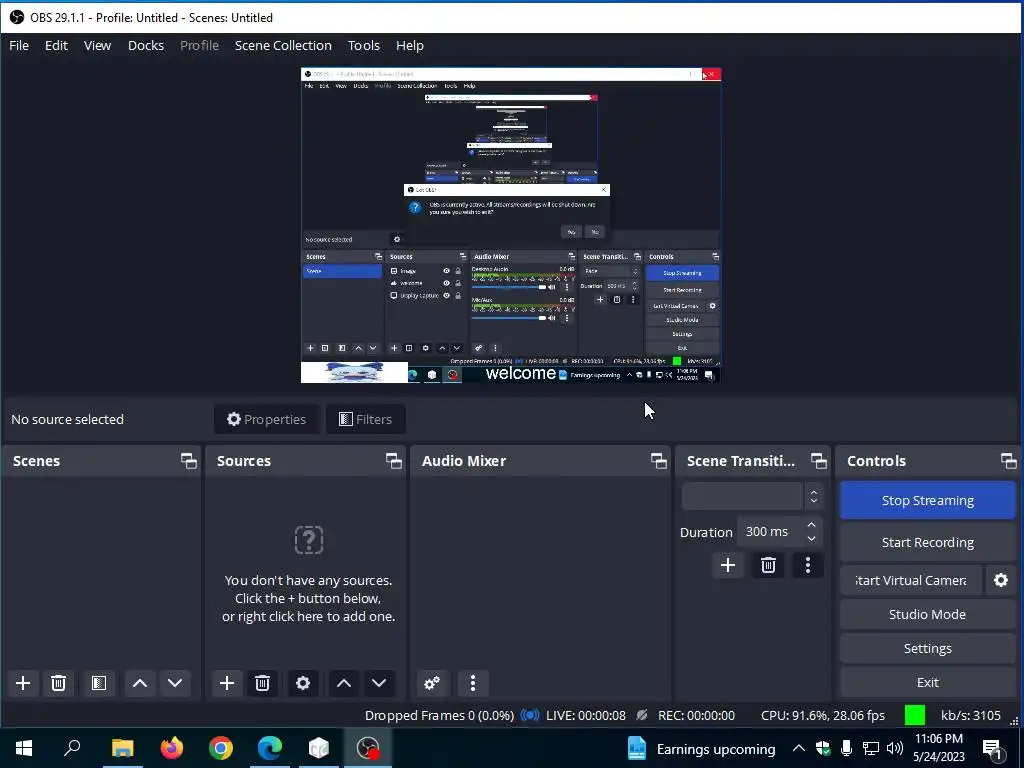Click the 'REC: 00:00:00' status text

[696, 716]
